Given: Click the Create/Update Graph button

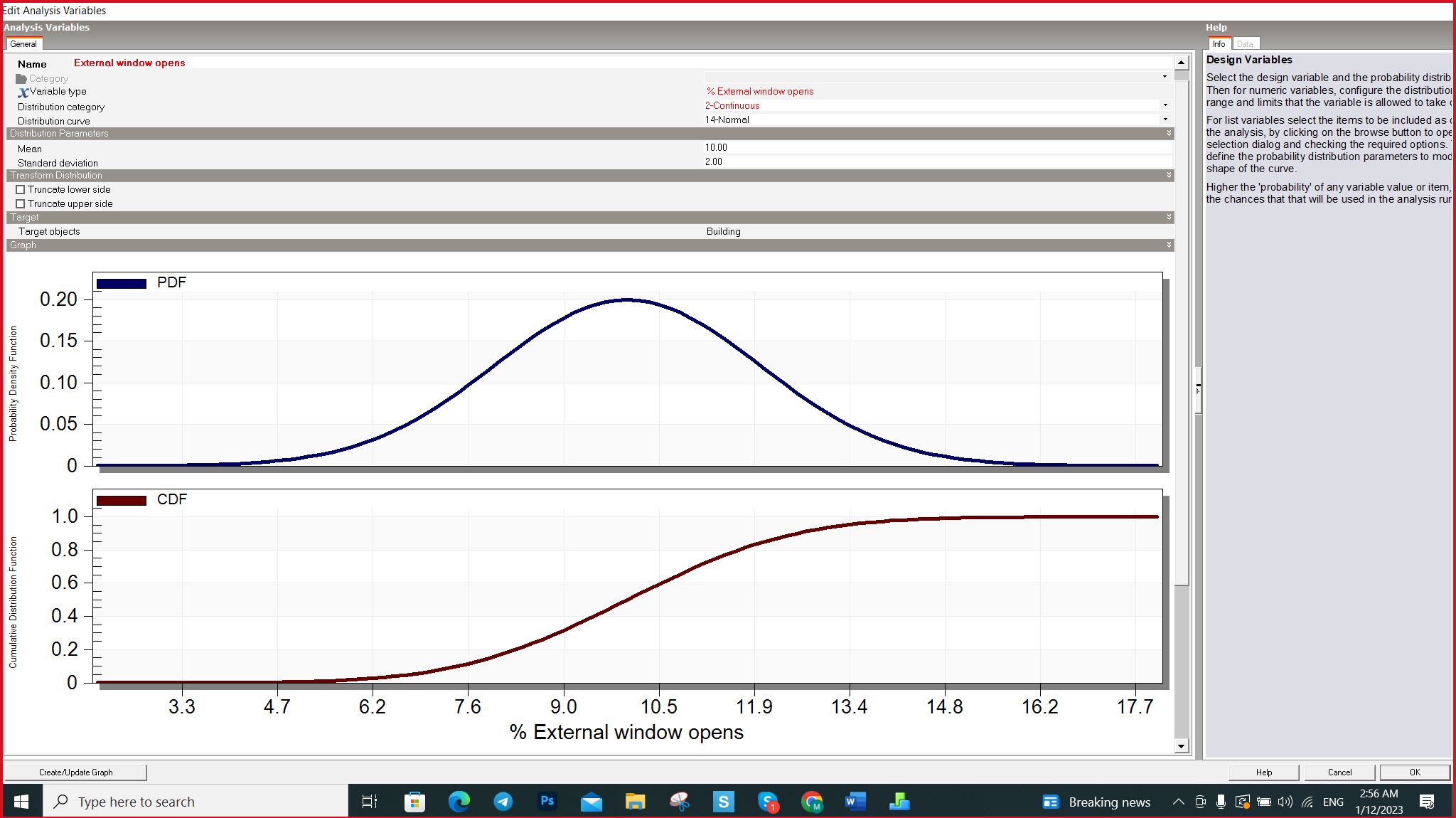Looking at the screenshot, I should (x=75, y=772).
